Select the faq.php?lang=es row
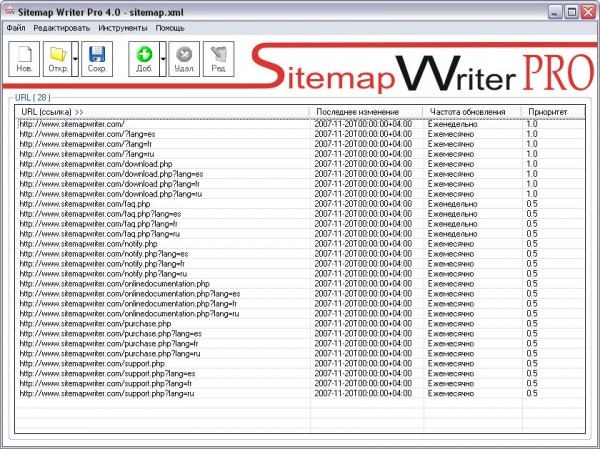Screen dimensions: 600x449 pos(301,214)
